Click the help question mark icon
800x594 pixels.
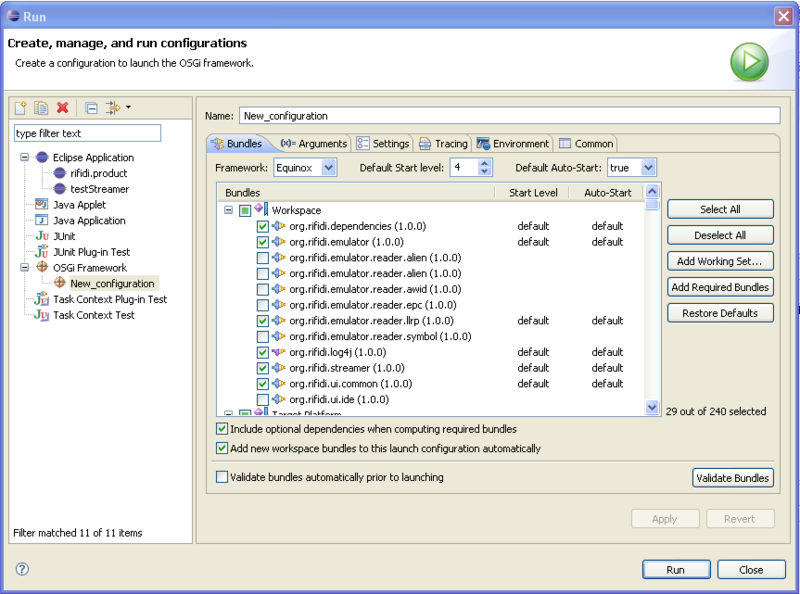[x=22, y=569]
